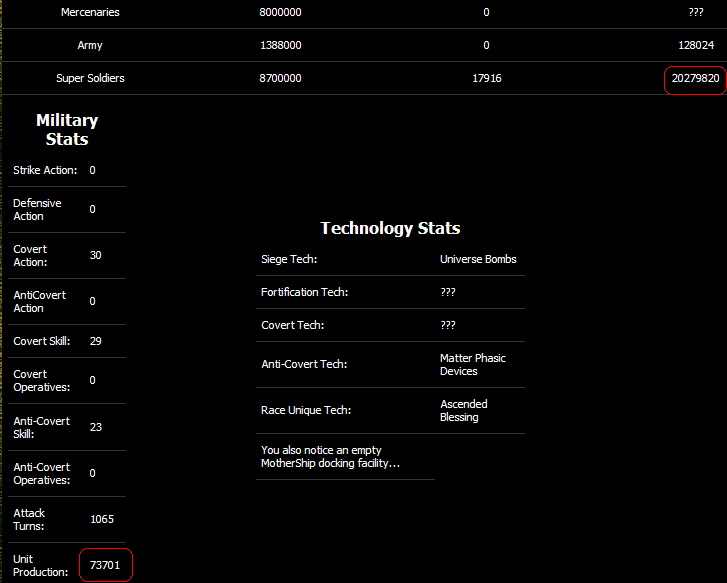Select the Attack Turns value 1065
This screenshot has height=583, width=727.
(103, 519)
